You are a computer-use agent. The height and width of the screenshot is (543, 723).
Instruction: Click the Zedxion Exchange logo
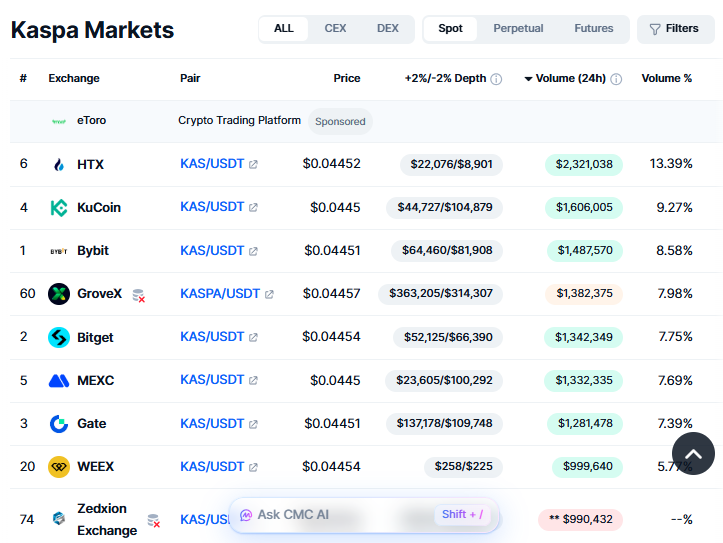pos(59,519)
